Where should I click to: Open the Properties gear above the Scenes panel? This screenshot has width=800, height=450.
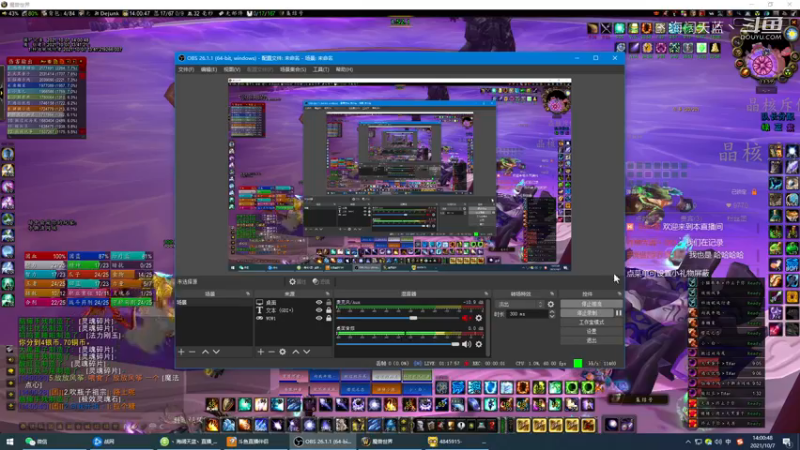pyautogui.click(x=297, y=282)
